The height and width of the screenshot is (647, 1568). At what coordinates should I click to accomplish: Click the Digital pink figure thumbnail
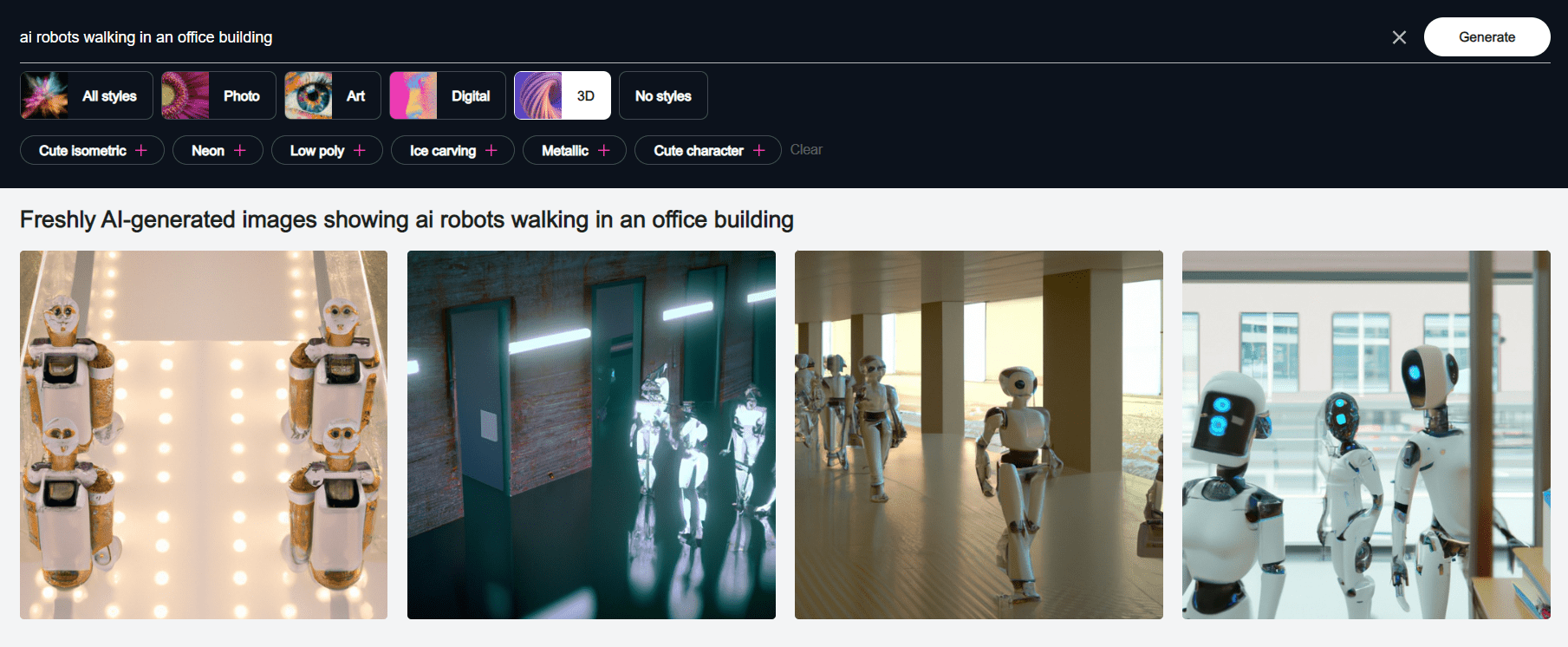click(413, 95)
